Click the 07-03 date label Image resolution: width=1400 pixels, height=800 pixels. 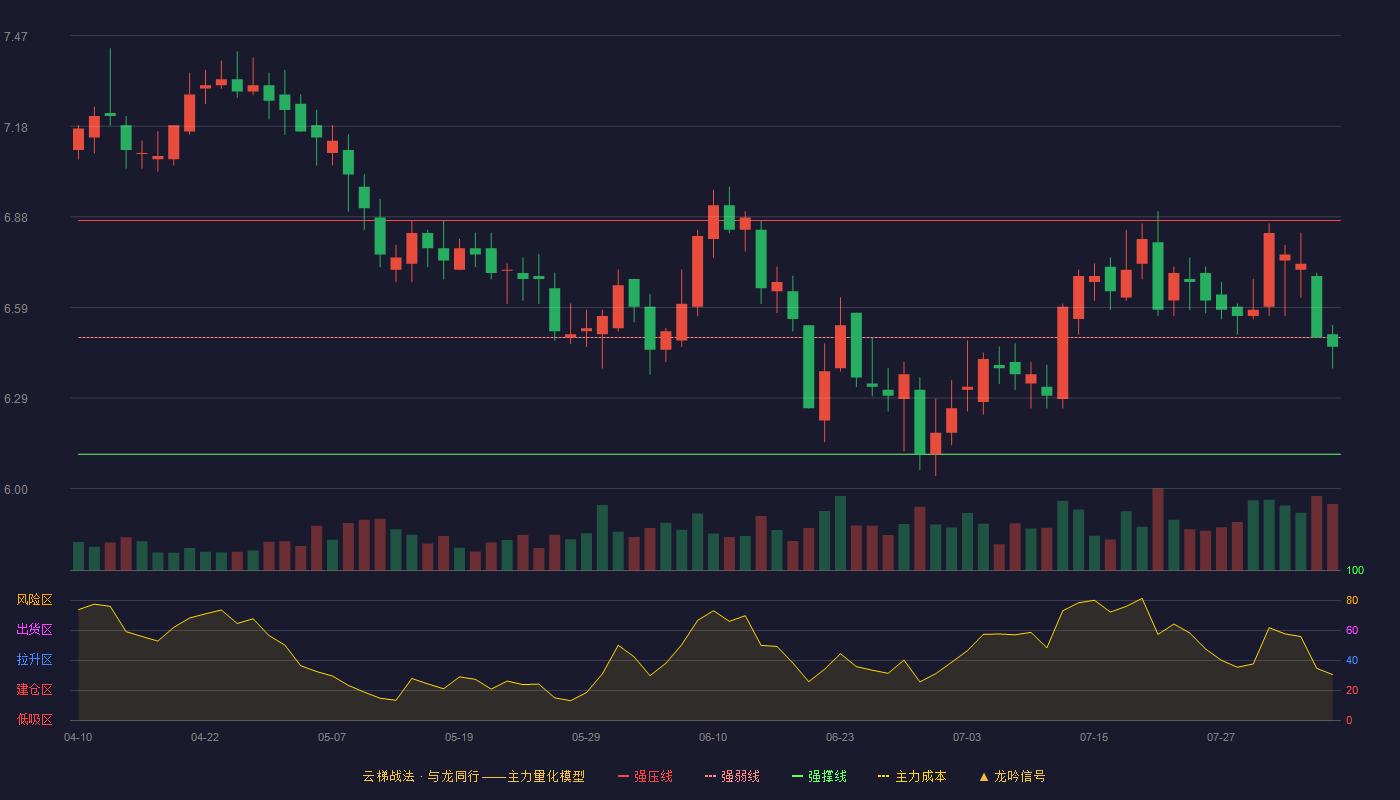pos(967,737)
